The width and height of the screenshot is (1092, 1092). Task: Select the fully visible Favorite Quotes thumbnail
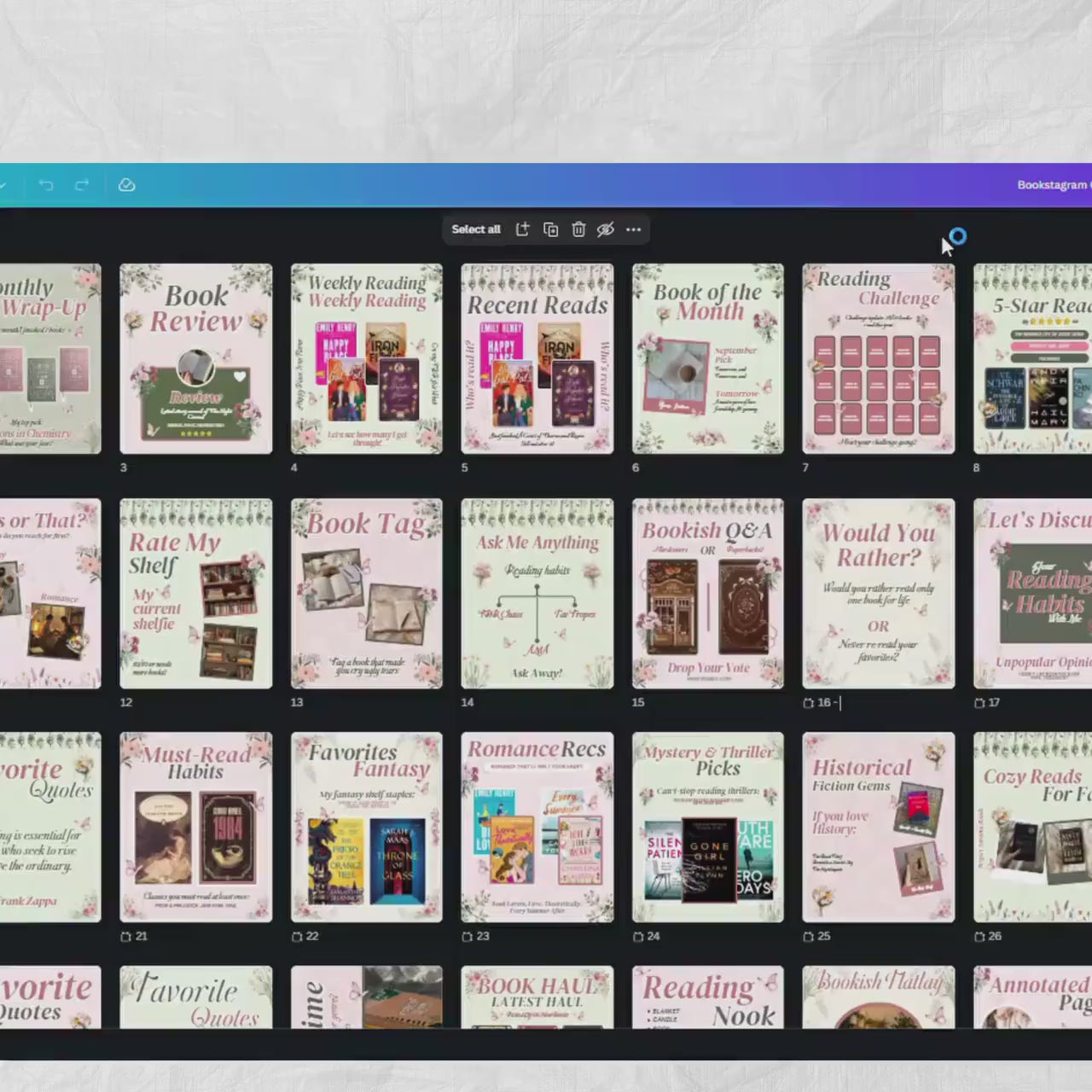click(196, 996)
